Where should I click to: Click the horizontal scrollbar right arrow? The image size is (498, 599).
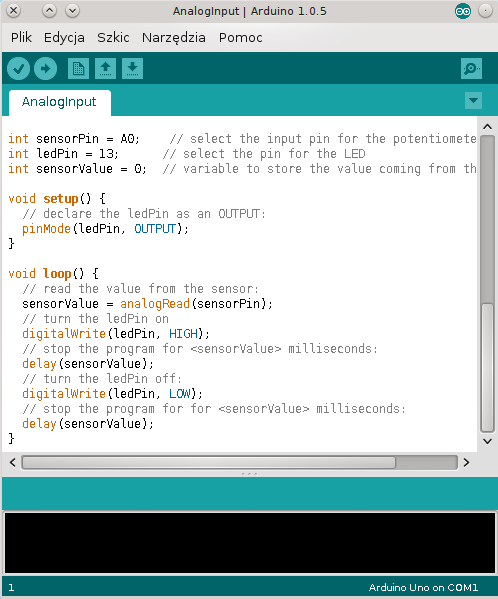[466, 463]
